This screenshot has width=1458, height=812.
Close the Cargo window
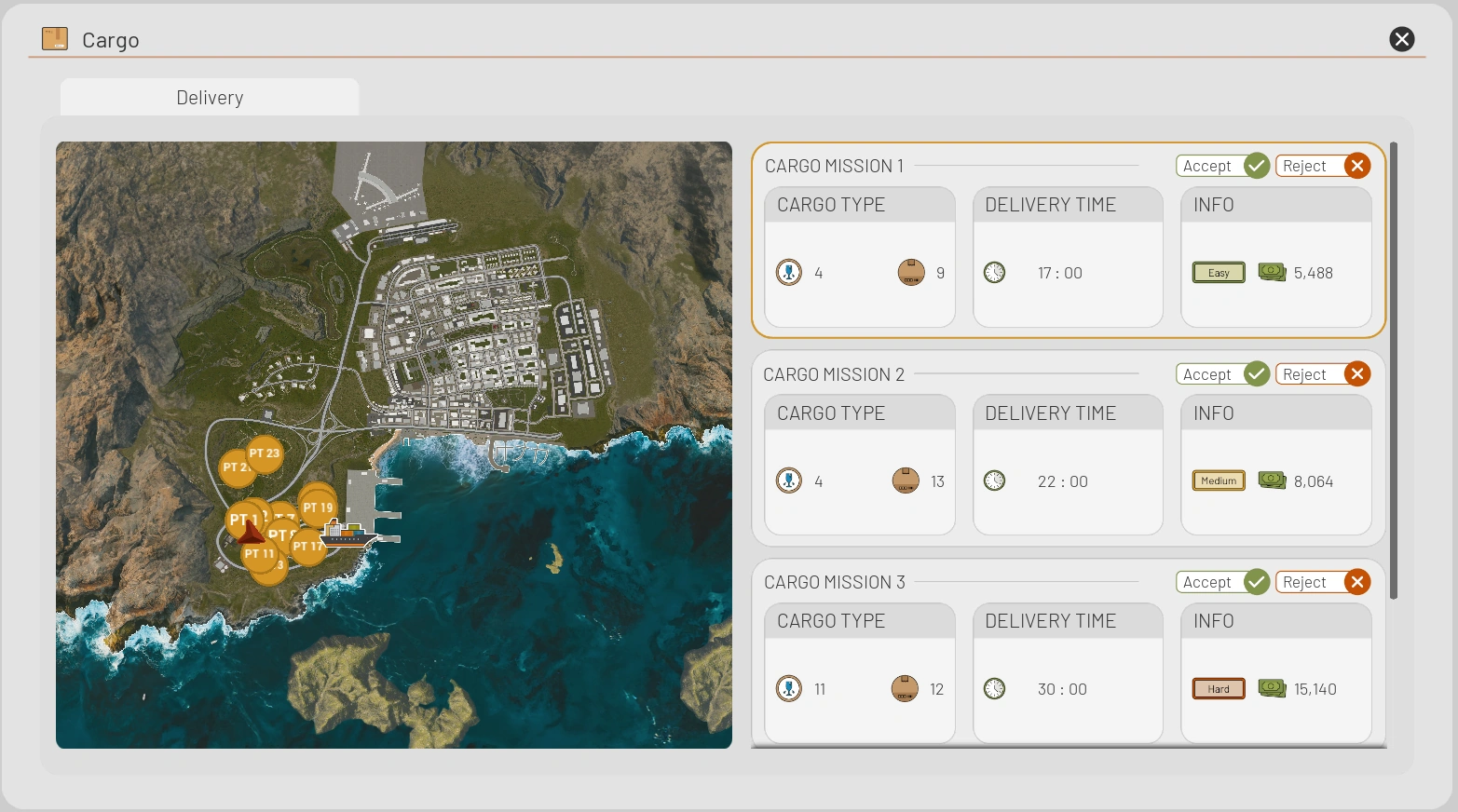click(1402, 39)
